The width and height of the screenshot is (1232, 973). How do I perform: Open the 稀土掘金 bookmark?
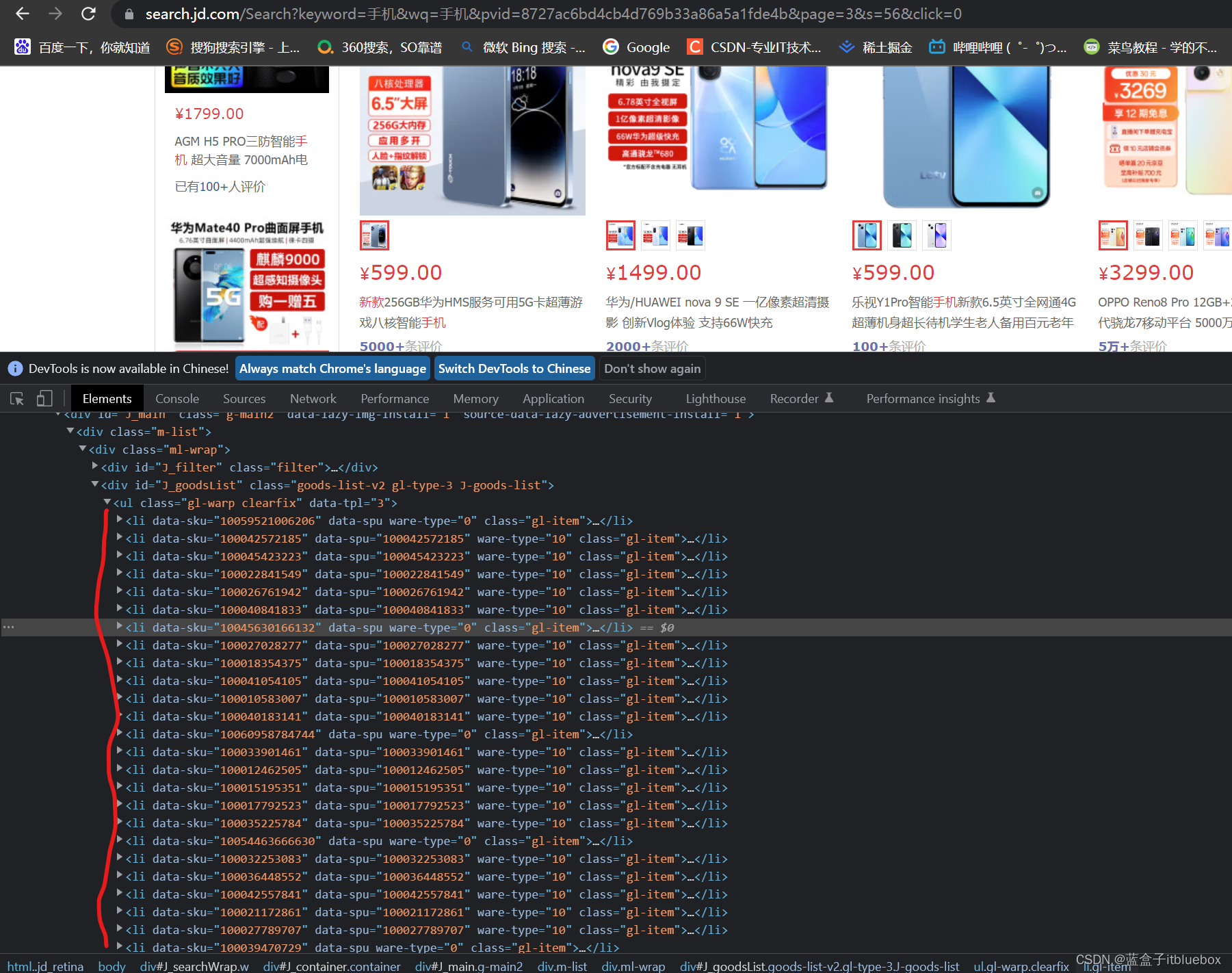[876, 47]
